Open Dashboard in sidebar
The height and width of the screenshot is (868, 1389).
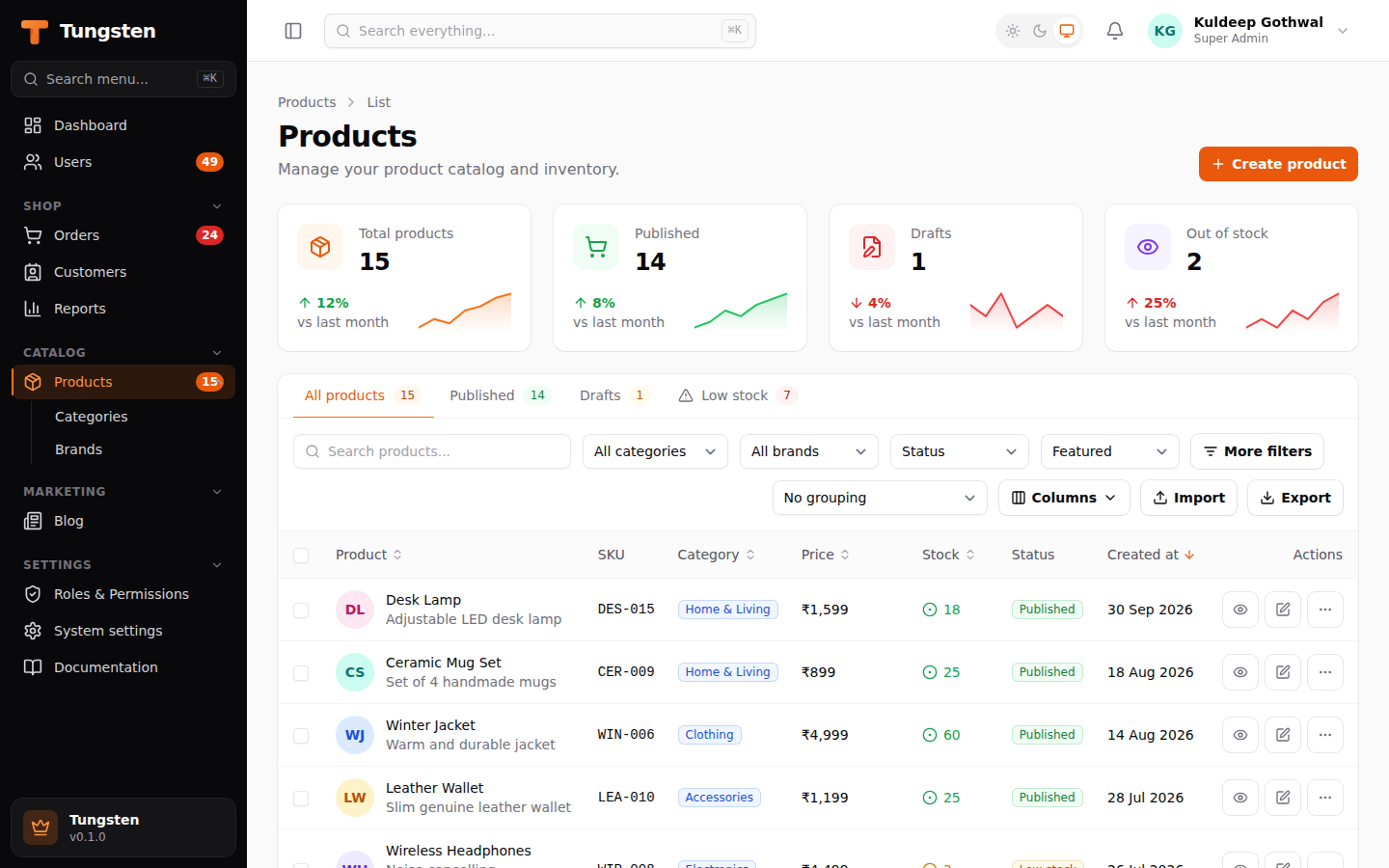click(x=123, y=125)
